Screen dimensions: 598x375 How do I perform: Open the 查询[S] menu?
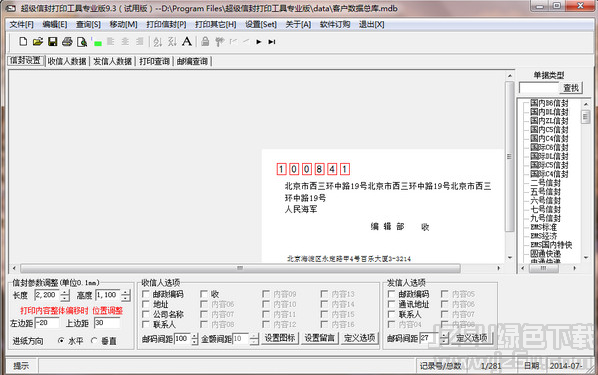[x=88, y=24]
